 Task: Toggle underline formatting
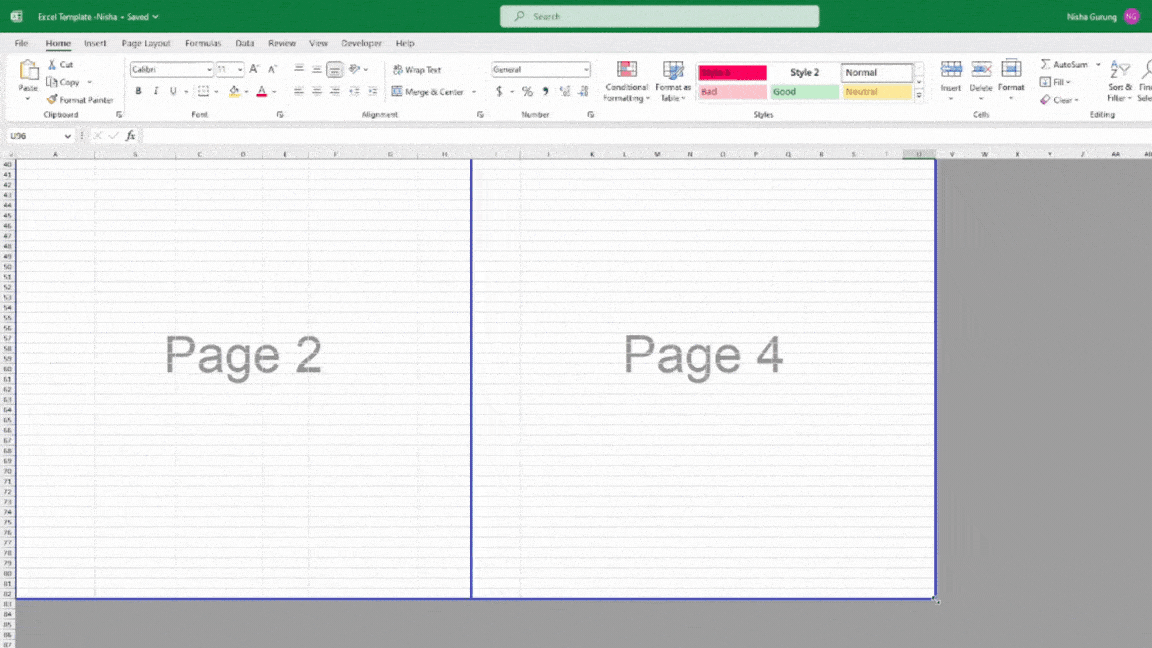click(170, 90)
